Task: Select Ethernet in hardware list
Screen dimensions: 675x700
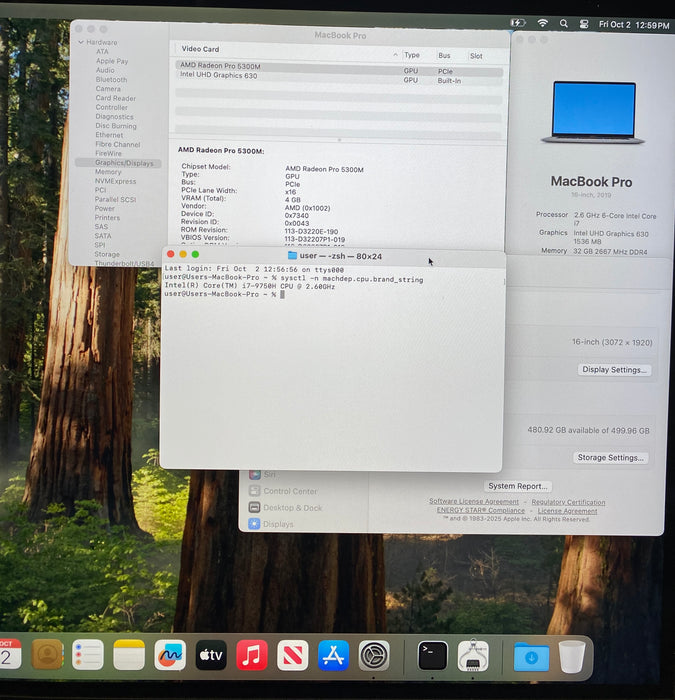Action: tap(109, 135)
